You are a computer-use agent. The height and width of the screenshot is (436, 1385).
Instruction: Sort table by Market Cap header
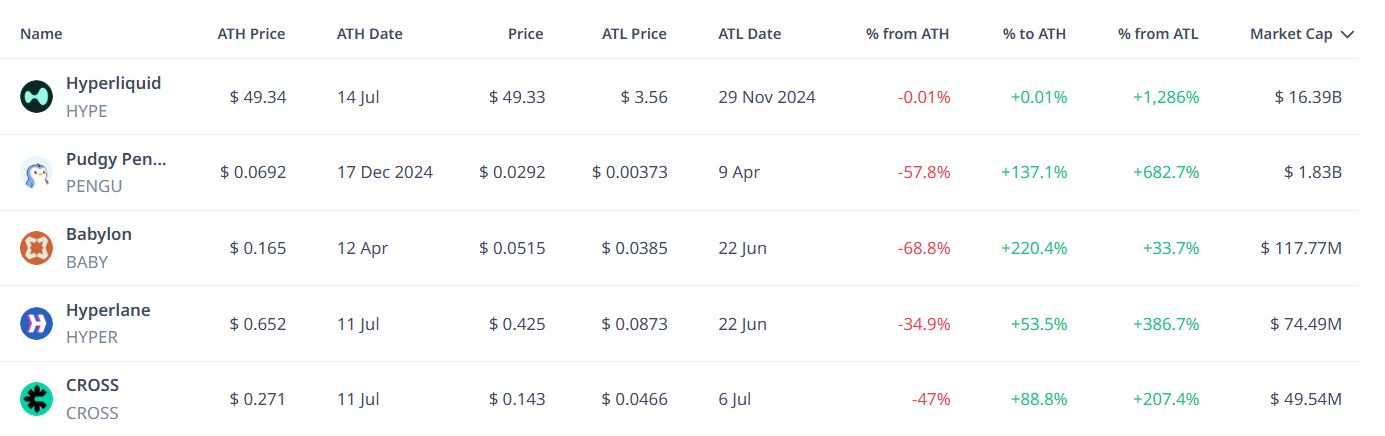(1291, 34)
